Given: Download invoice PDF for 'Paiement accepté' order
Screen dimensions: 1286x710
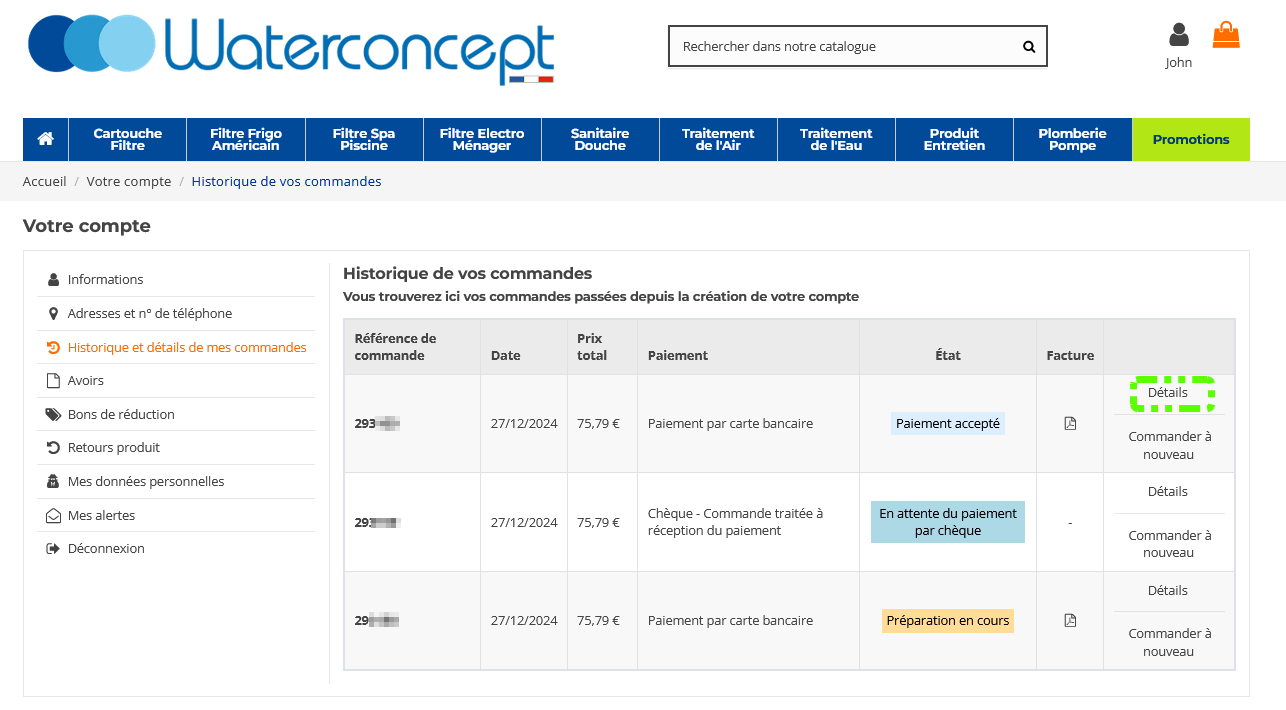Looking at the screenshot, I should pyautogui.click(x=1070, y=423).
